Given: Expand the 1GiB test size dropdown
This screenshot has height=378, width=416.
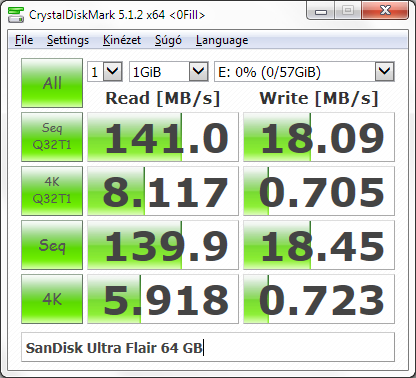Looking at the screenshot, I should [169, 71].
